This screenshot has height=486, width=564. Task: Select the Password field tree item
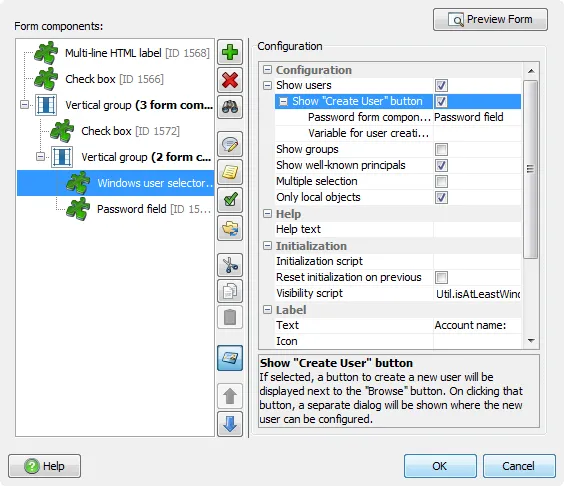coord(154,209)
